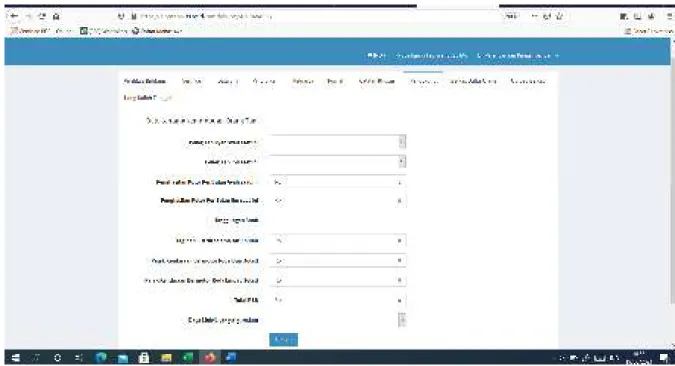Open the last dropdown above the blue button
This screenshot has width=675, height=366.
click(x=338, y=319)
